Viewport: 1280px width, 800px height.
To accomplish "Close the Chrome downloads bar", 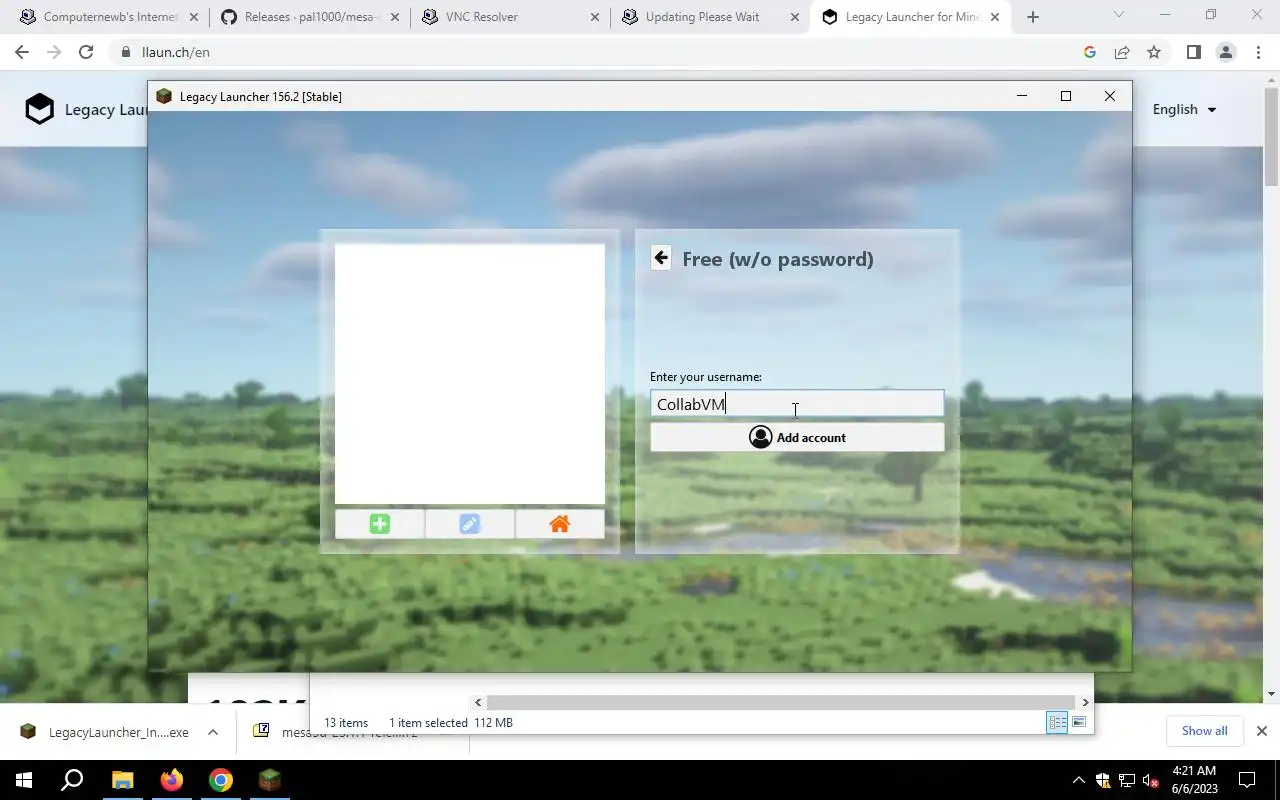I will tap(1261, 731).
